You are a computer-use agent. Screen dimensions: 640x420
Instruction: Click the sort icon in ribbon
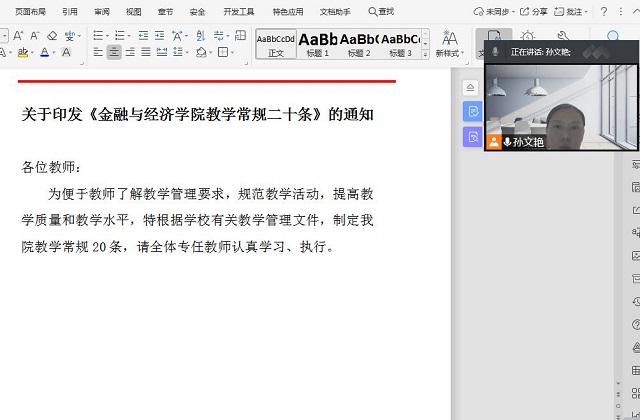click(201, 35)
